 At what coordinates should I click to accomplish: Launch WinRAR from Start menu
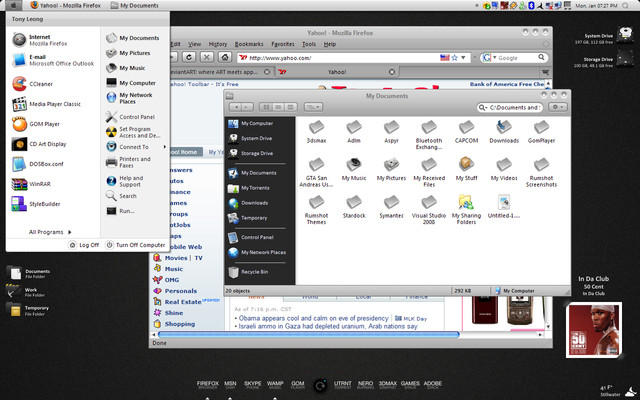31,184
